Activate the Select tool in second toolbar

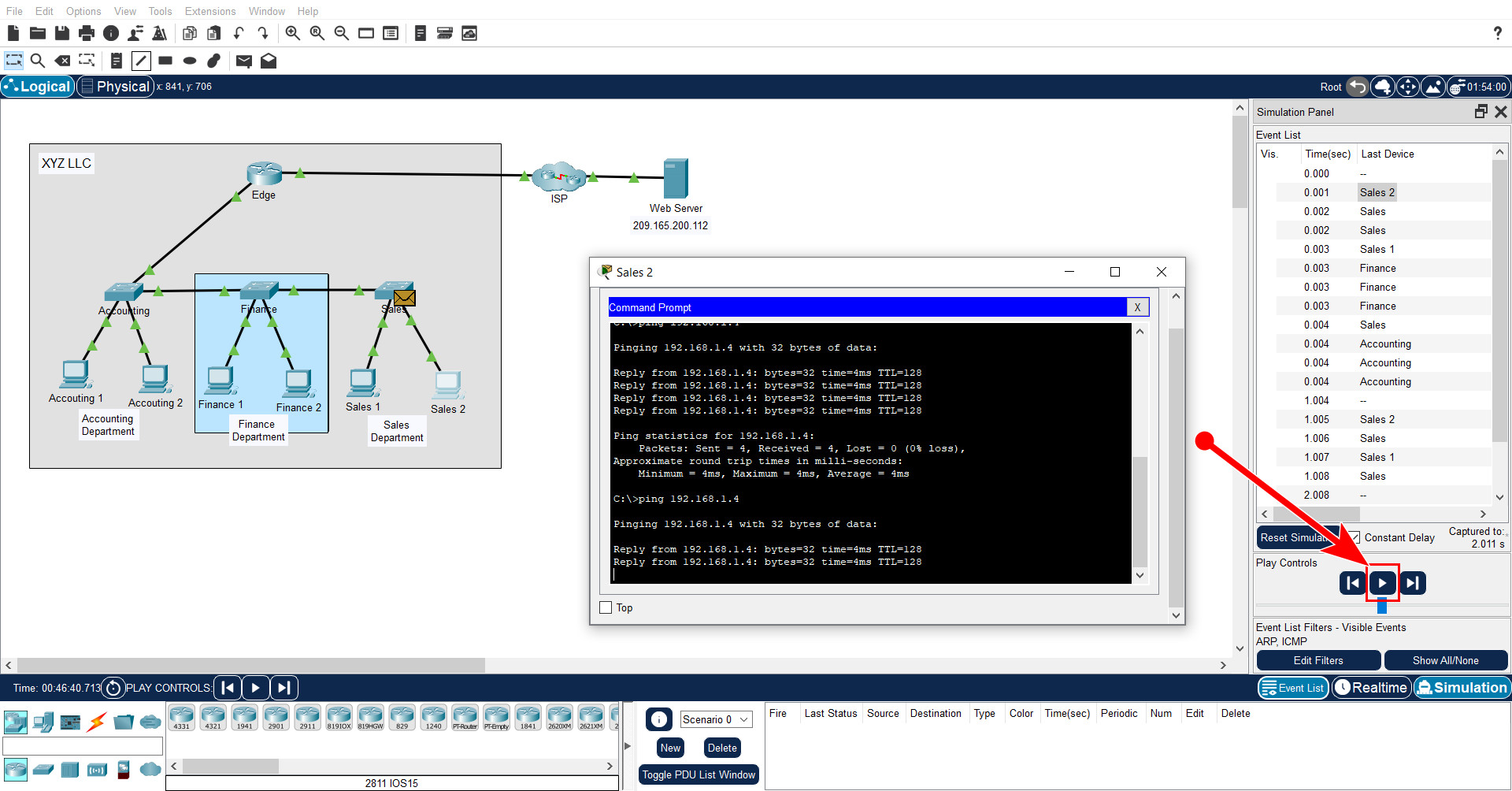[x=13, y=61]
